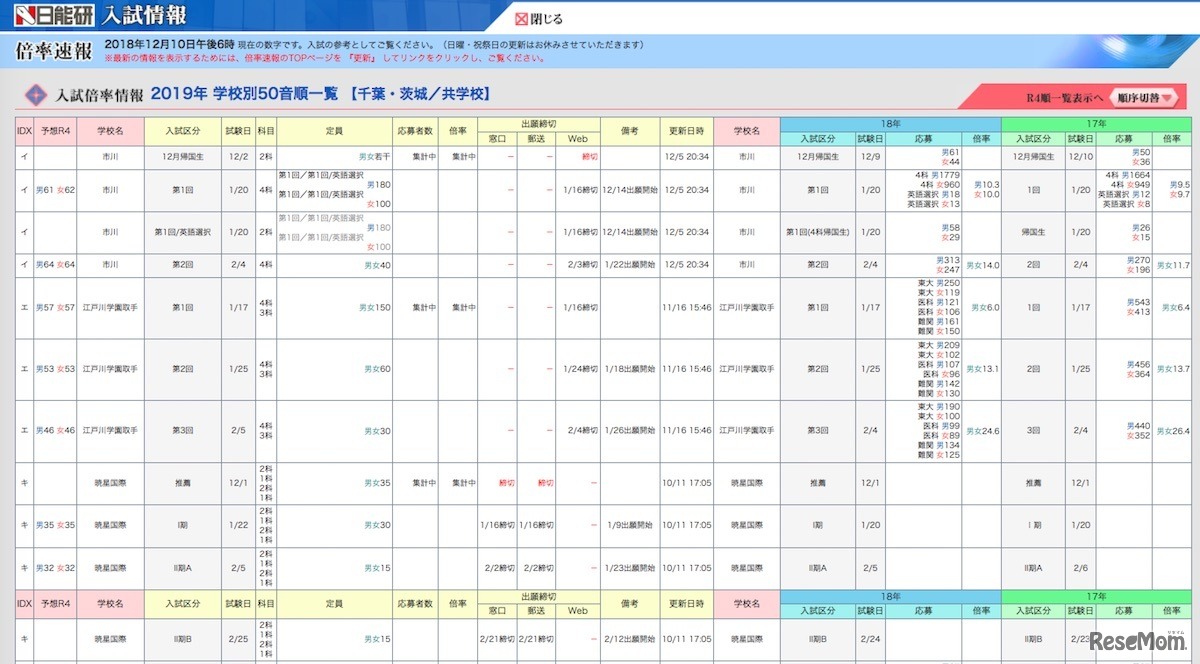Click the red X close icon
Viewport: 1200px width, 664px height.
pos(520,19)
